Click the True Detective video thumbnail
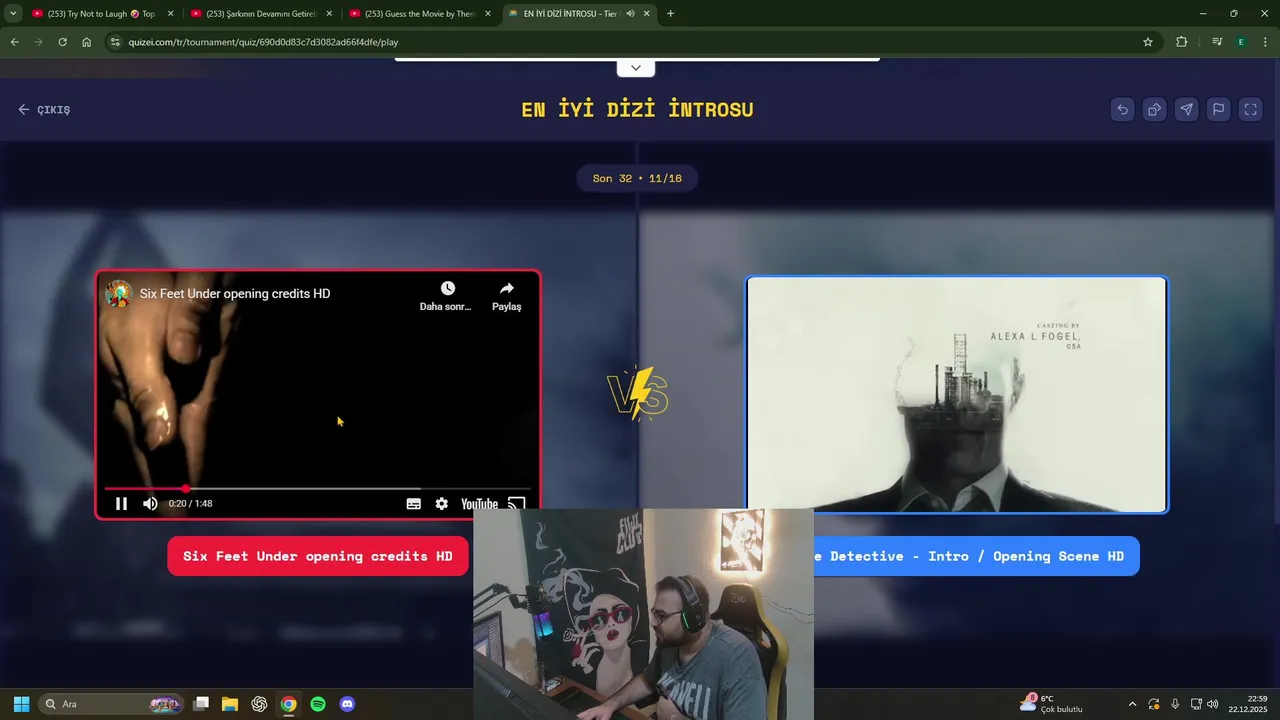 point(957,395)
